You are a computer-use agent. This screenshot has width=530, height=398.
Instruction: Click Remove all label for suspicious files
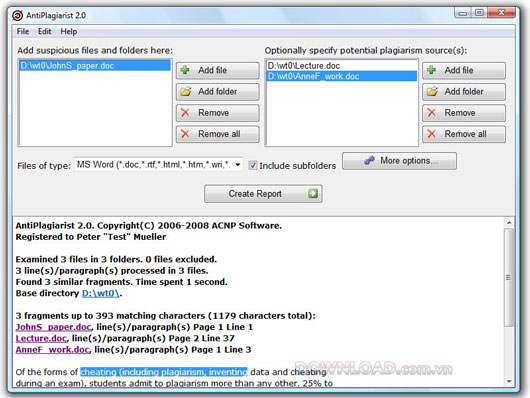coord(219,134)
